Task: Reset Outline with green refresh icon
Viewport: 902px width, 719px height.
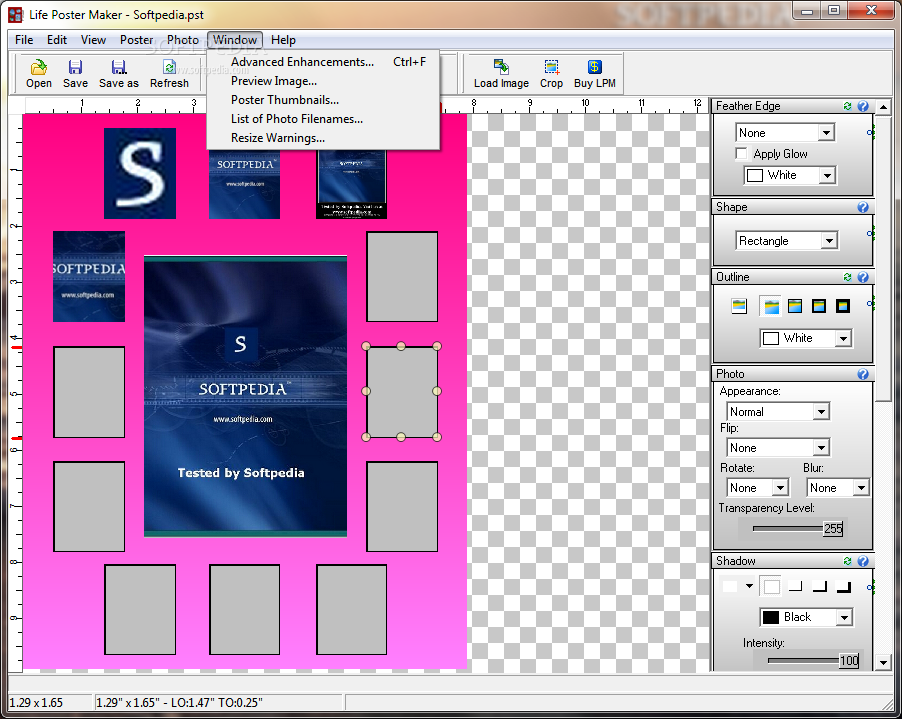Action: (847, 277)
